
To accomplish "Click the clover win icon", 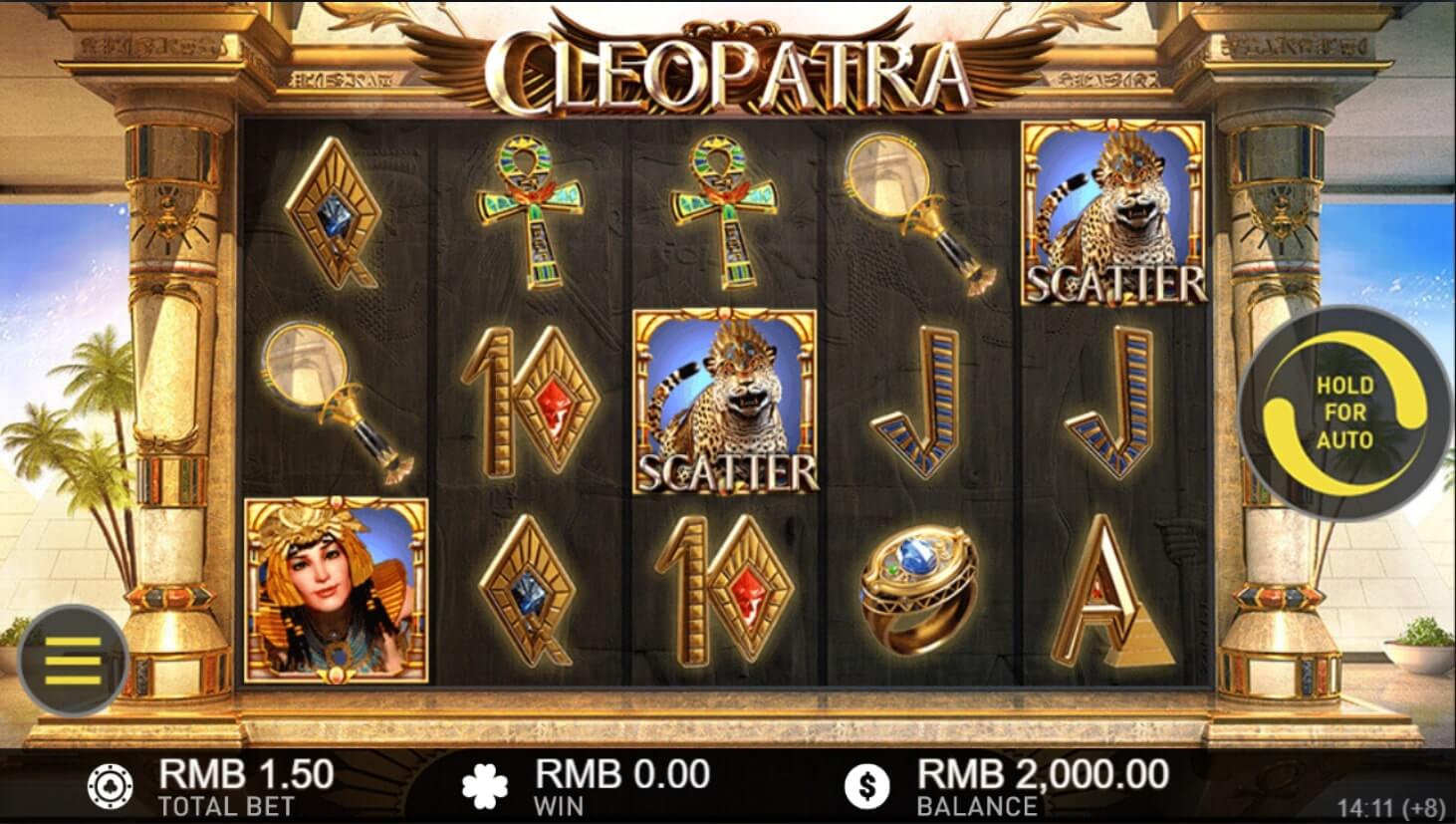I will click(485, 786).
